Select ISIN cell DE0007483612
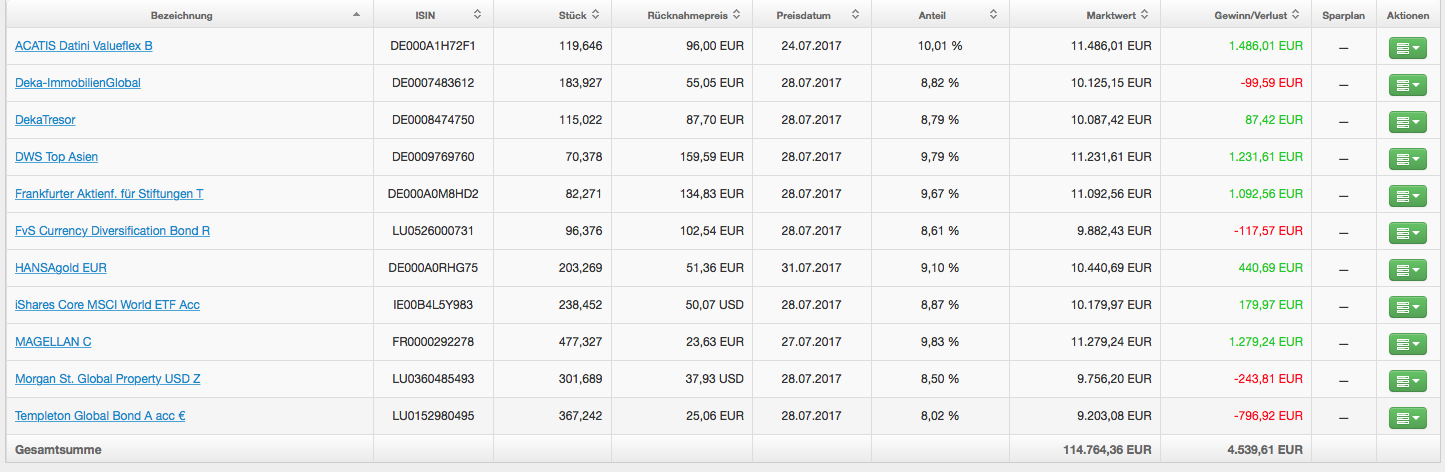The width and height of the screenshot is (1445, 472). (433, 83)
